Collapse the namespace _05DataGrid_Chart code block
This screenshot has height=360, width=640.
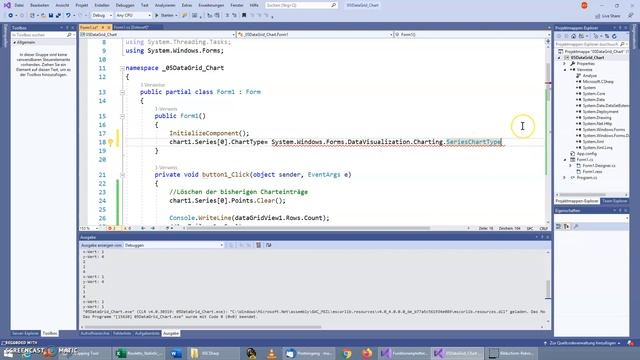tap(122, 68)
